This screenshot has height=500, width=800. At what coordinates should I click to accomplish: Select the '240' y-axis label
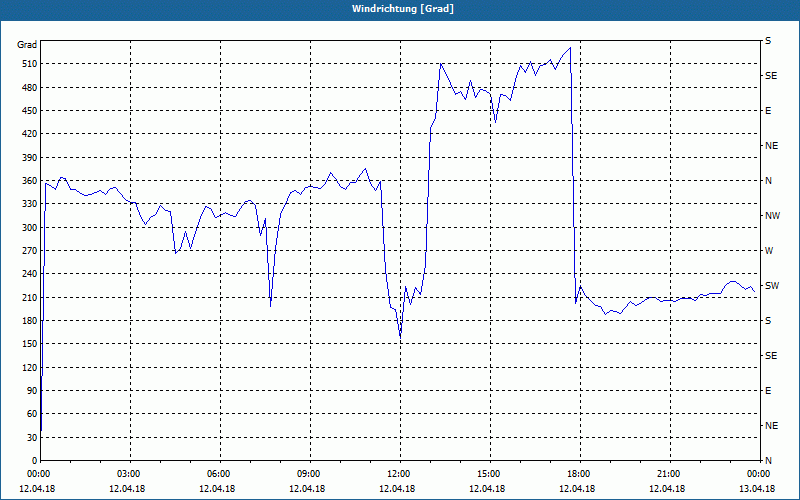[x=30, y=274]
